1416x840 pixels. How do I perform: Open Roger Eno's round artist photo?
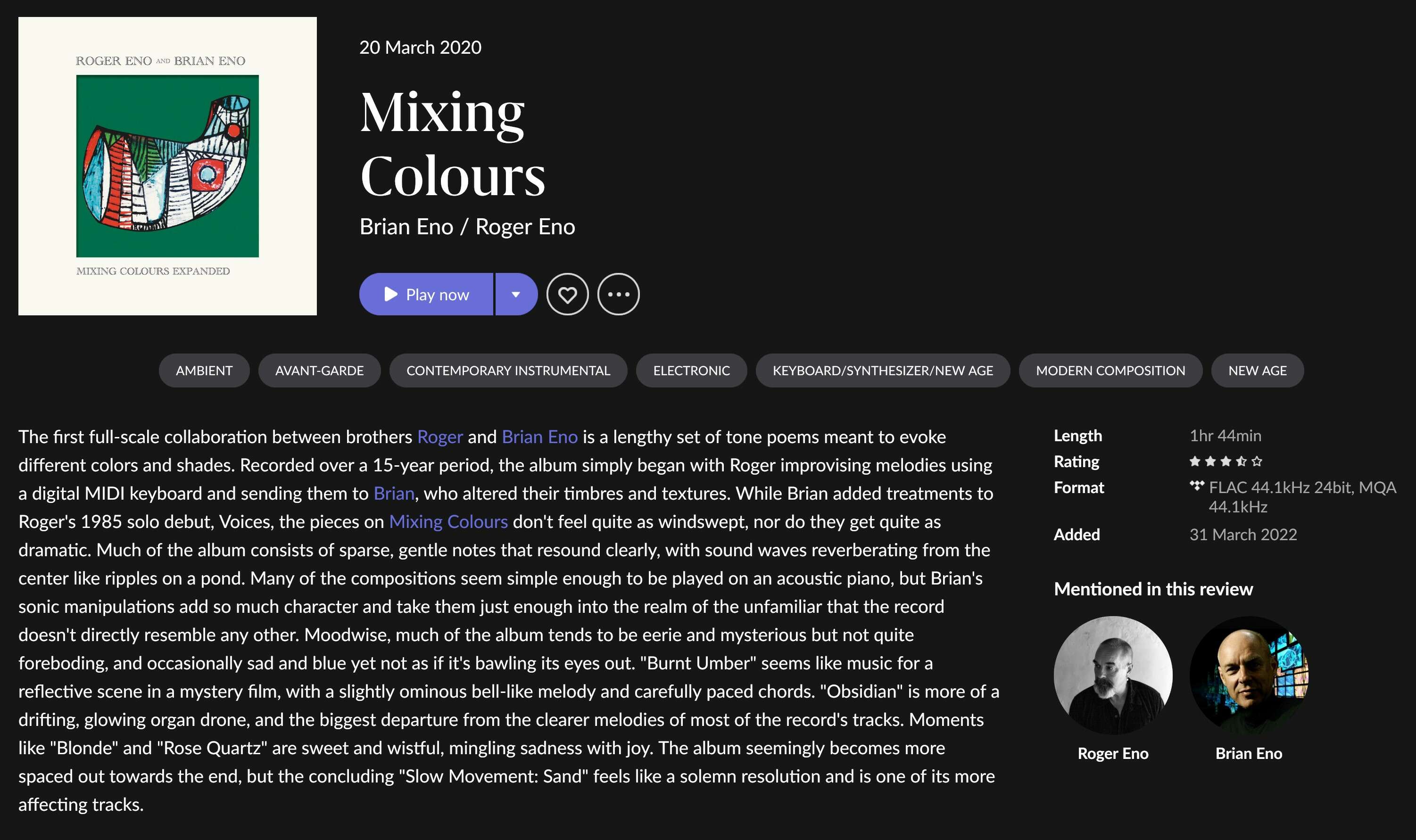tap(1112, 675)
